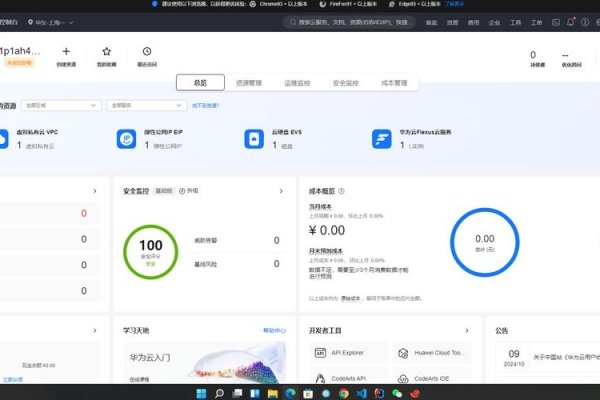Click the security monitoring upgrade icon
This screenshot has height=400, width=600.
[x=182, y=191]
